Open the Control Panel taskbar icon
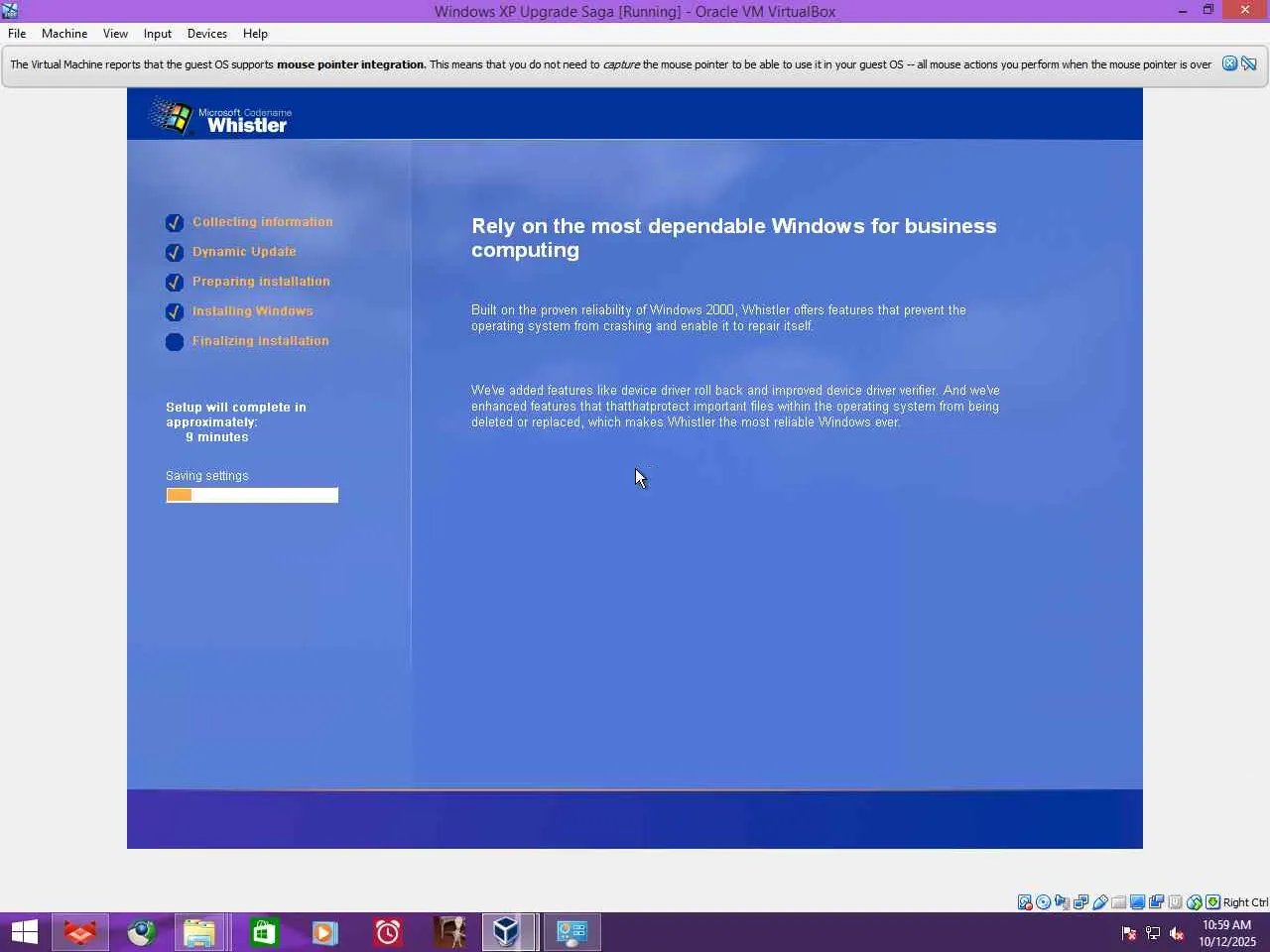This screenshot has width=1270, height=952. click(571, 932)
